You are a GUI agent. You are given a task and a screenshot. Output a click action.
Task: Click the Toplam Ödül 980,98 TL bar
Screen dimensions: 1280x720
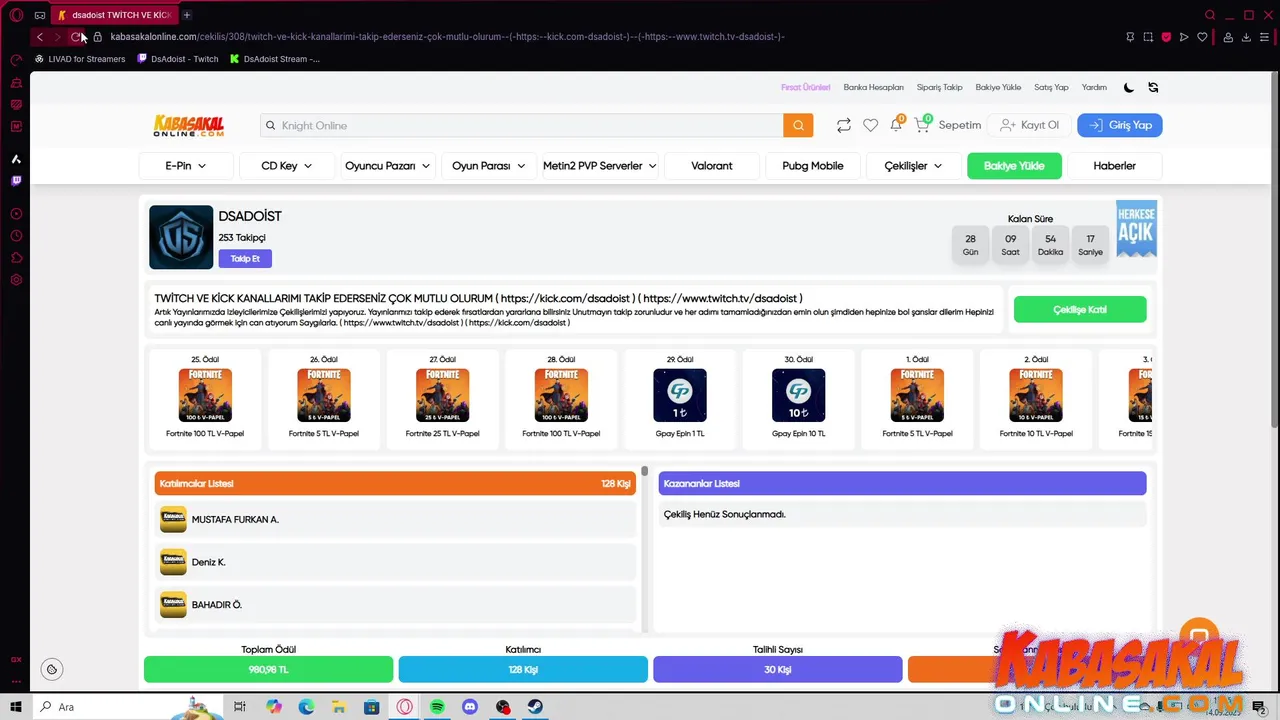268,669
